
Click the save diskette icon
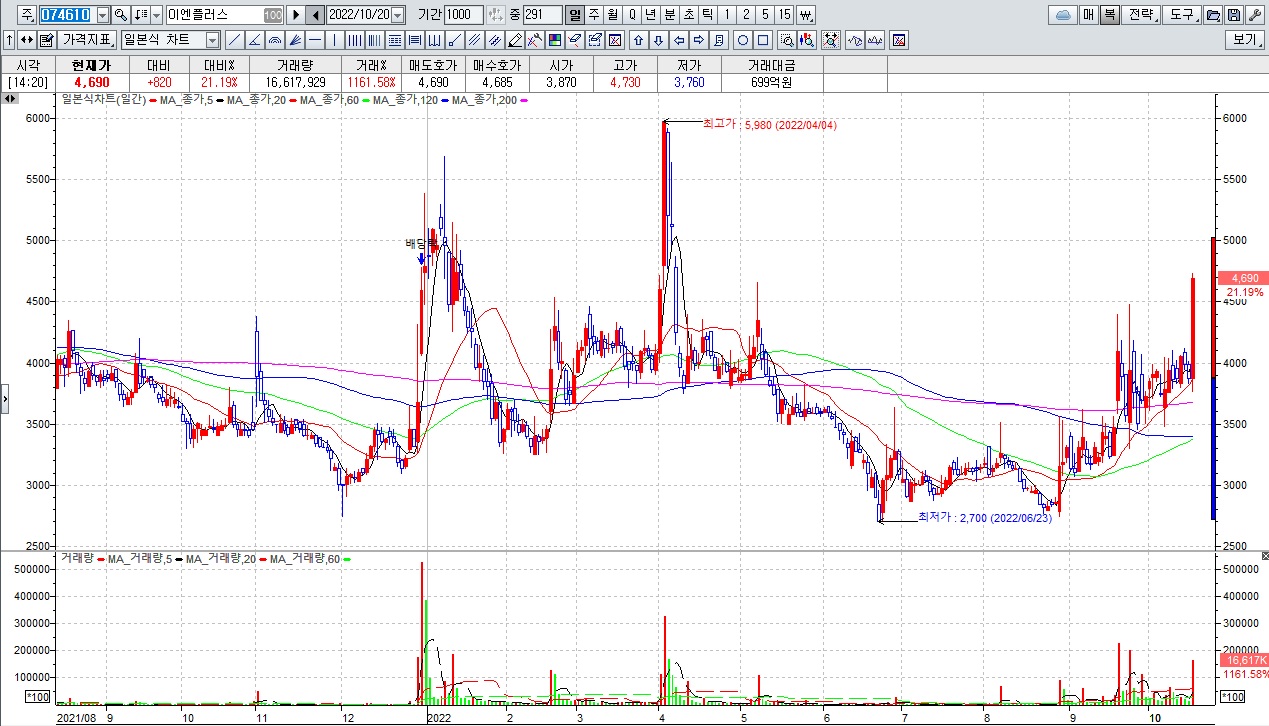pyautogui.click(x=1234, y=15)
